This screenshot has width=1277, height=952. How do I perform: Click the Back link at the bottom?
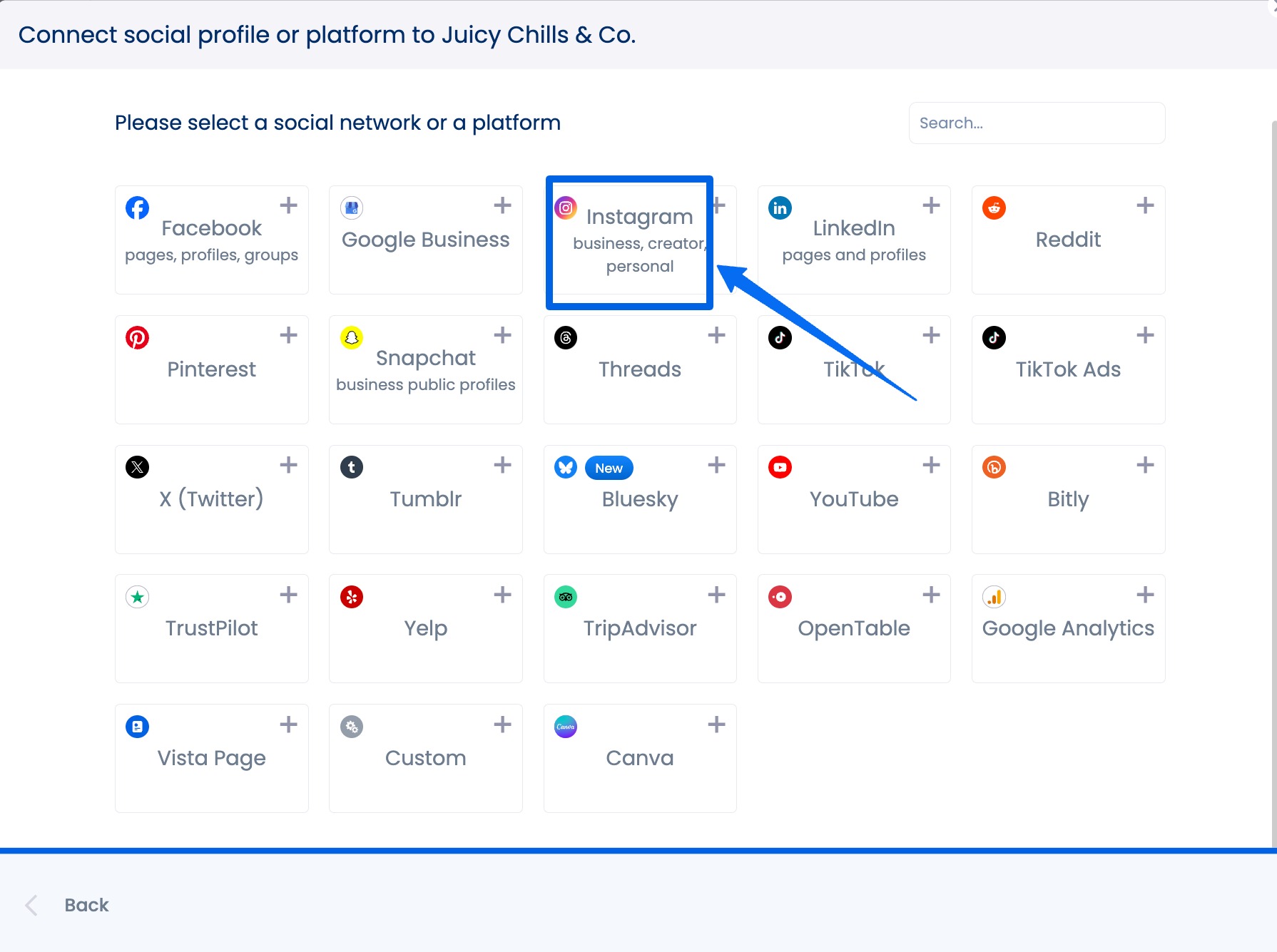tap(86, 904)
